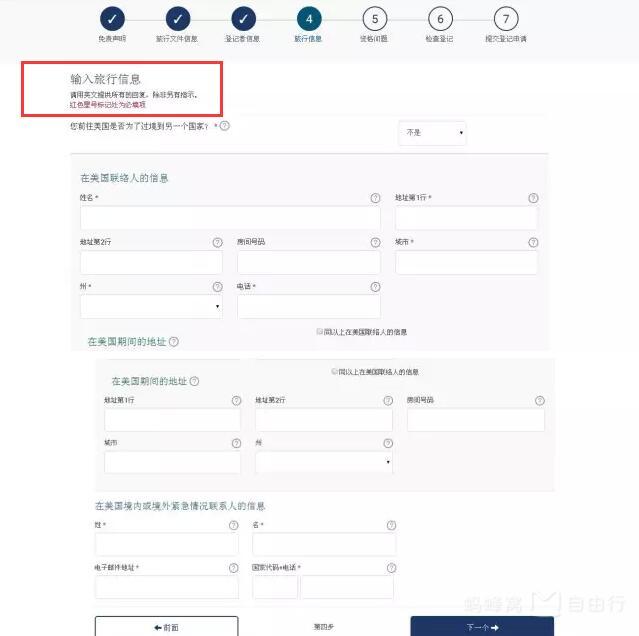
Task: Jump to step 5 资格问题
Action: [x=374, y=19]
